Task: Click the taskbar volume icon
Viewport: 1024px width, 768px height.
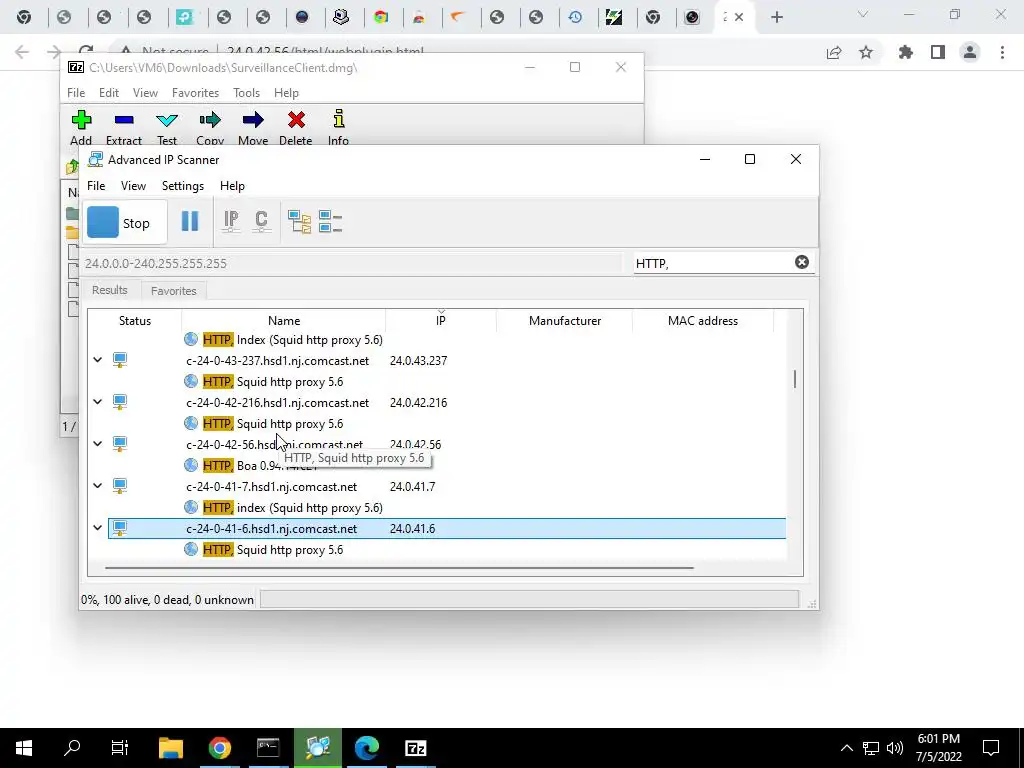Action: (x=895, y=748)
